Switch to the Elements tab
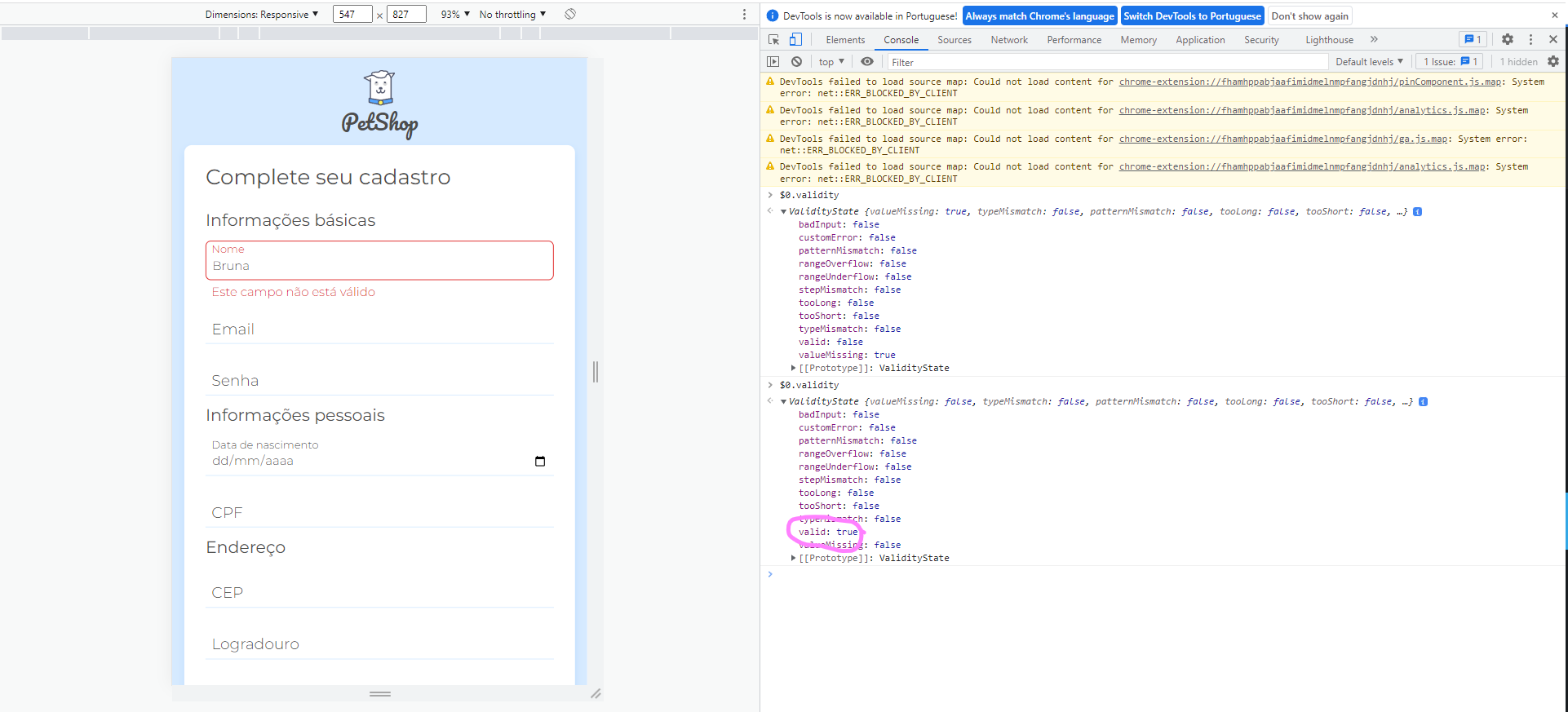The width and height of the screenshot is (1568, 712). 845,39
